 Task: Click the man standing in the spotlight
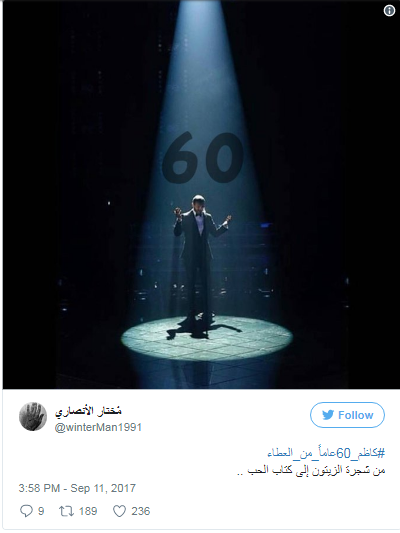coord(201,265)
